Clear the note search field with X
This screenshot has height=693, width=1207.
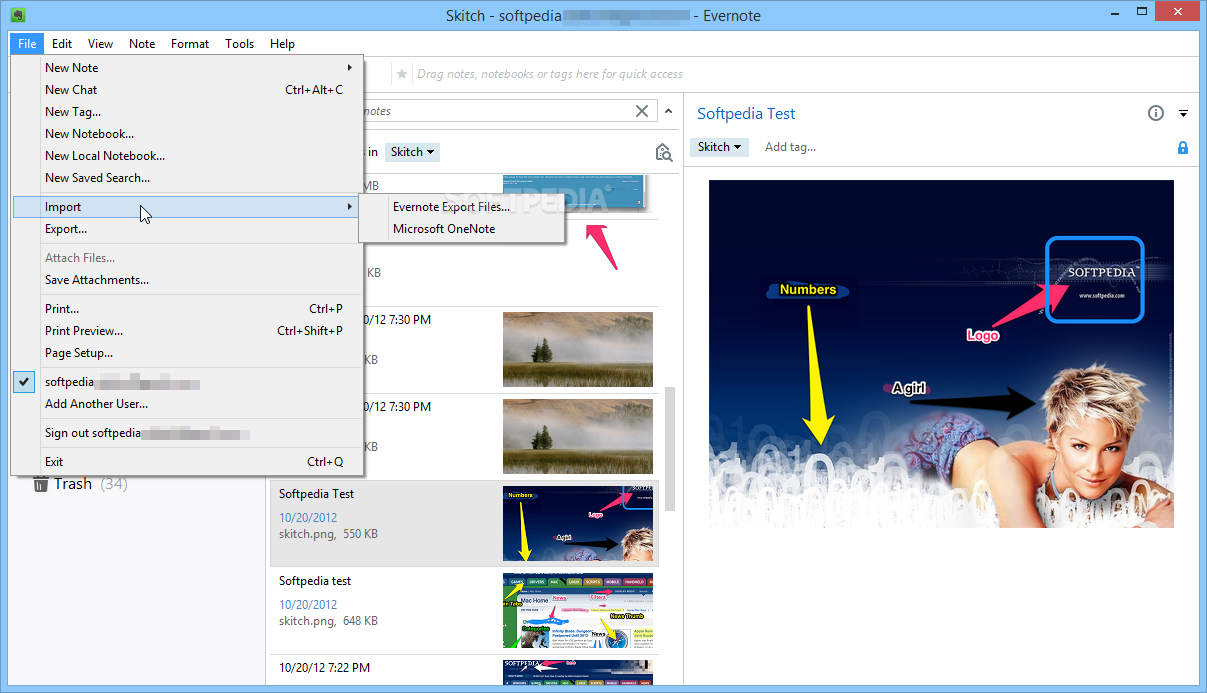point(643,111)
